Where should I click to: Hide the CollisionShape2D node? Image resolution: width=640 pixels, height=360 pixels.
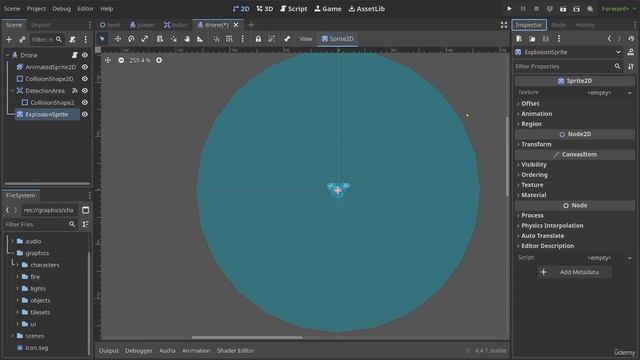85,79
